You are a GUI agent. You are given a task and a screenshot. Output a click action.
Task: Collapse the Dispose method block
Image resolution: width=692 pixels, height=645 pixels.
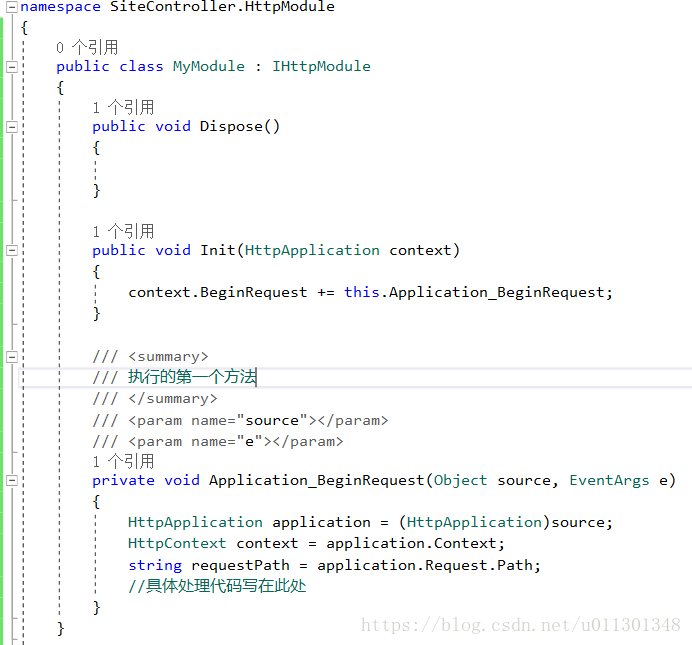[12, 127]
